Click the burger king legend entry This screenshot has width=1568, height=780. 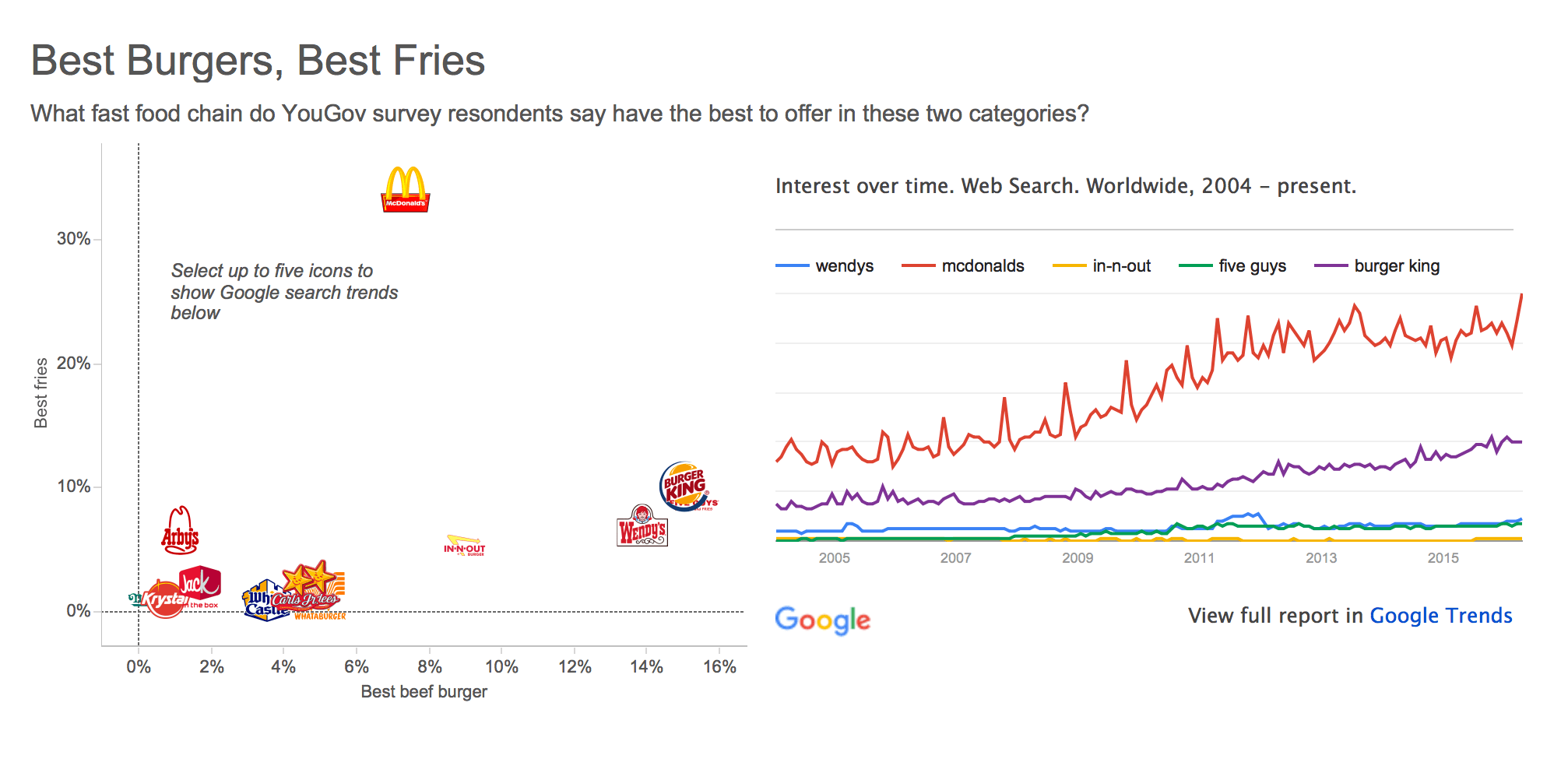click(x=1397, y=266)
